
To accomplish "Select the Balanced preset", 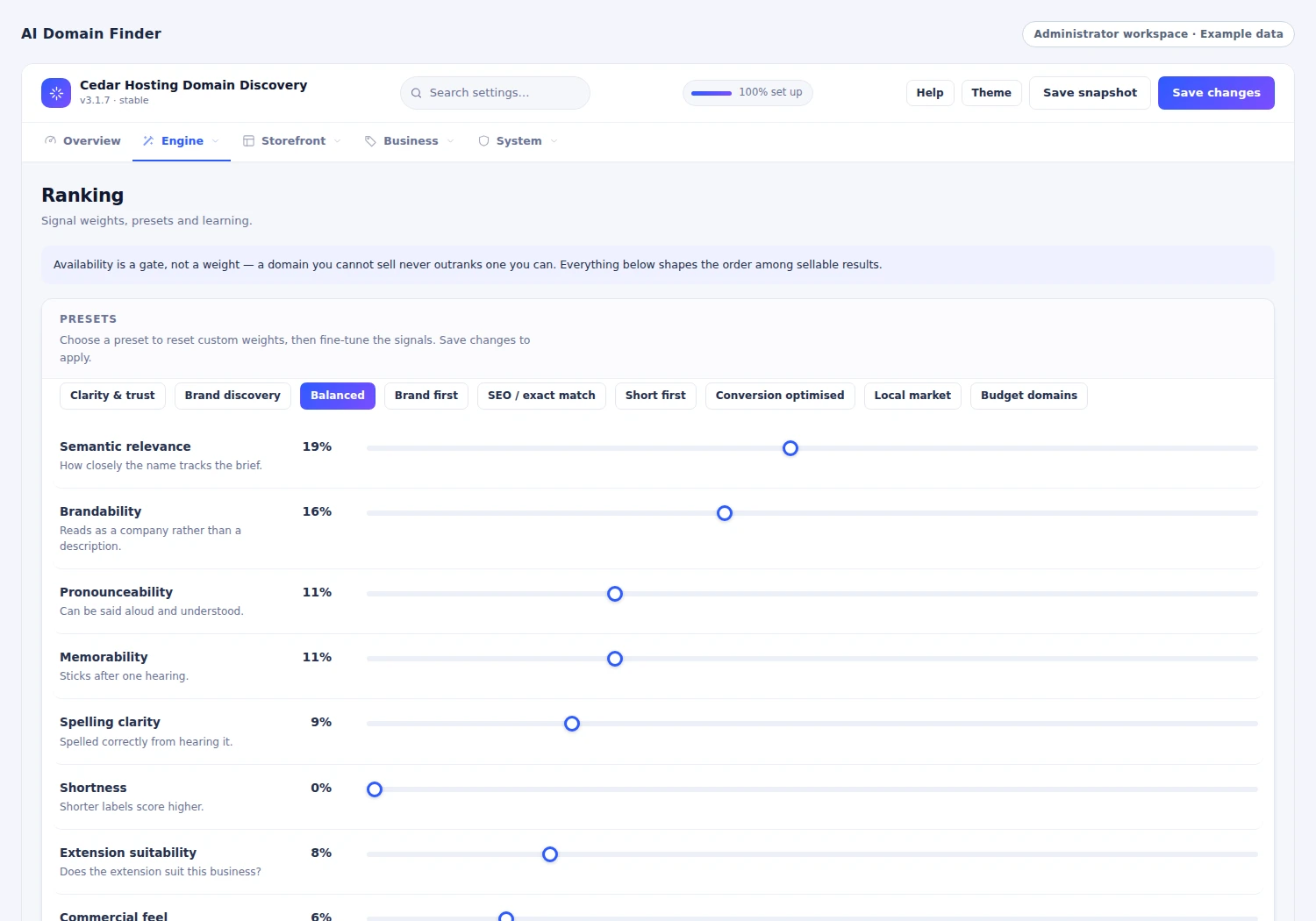I will click(x=338, y=396).
